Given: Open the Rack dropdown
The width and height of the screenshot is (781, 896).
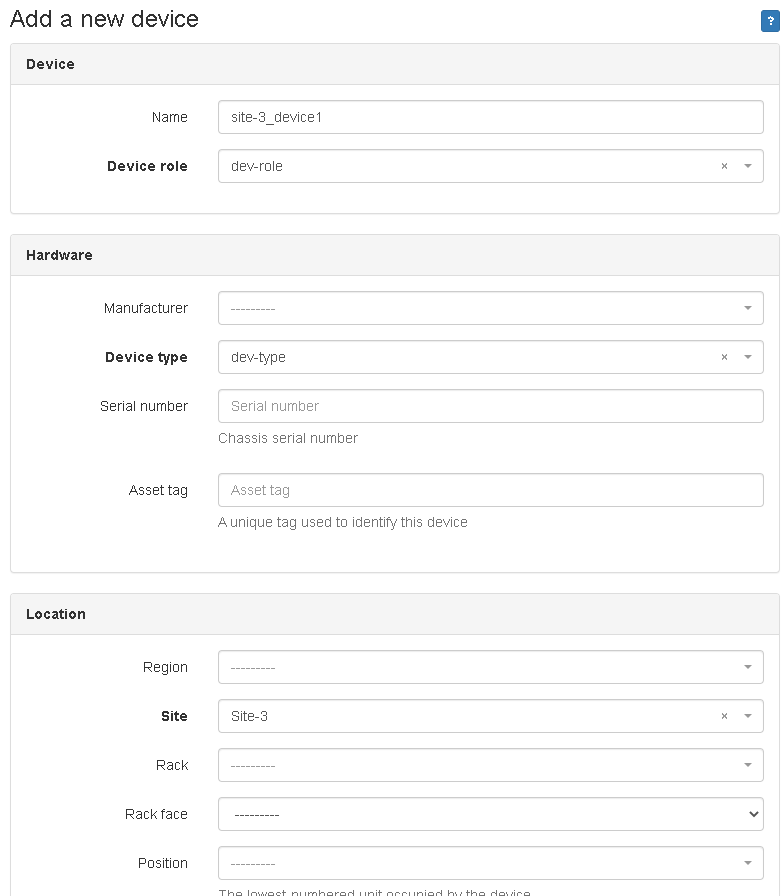Looking at the screenshot, I should pyautogui.click(x=490, y=766).
